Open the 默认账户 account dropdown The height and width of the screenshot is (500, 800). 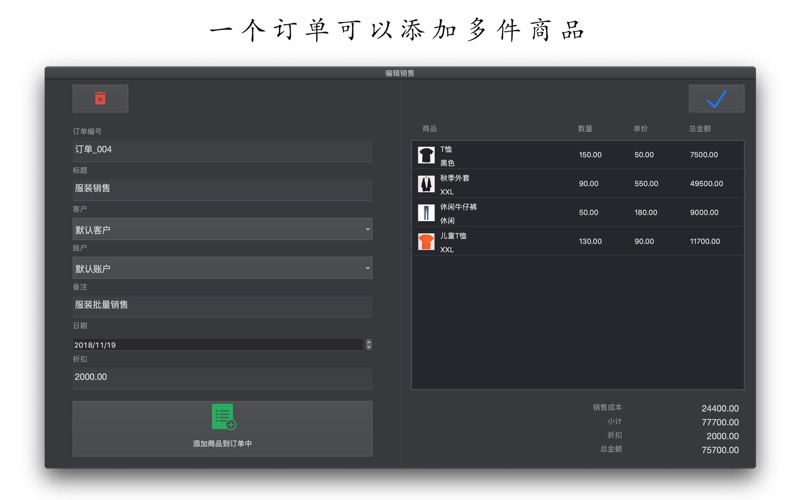tap(222, 268)
